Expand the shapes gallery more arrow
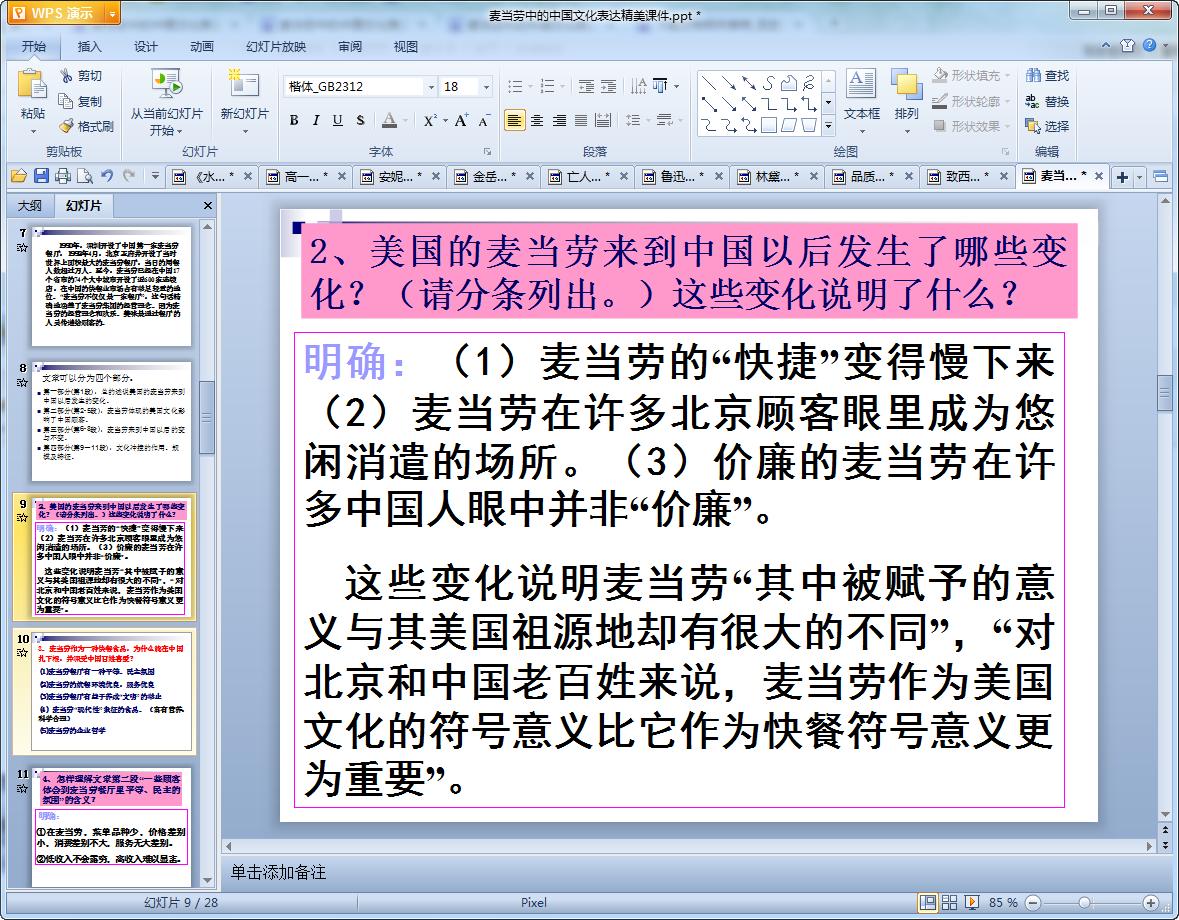 click(x=829, y=126)
